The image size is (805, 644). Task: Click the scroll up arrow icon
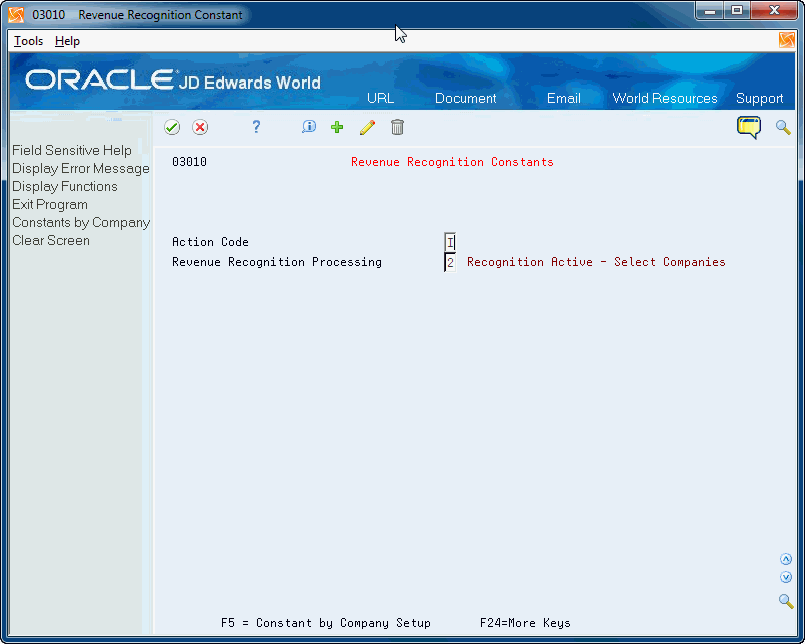click(785, 559)
